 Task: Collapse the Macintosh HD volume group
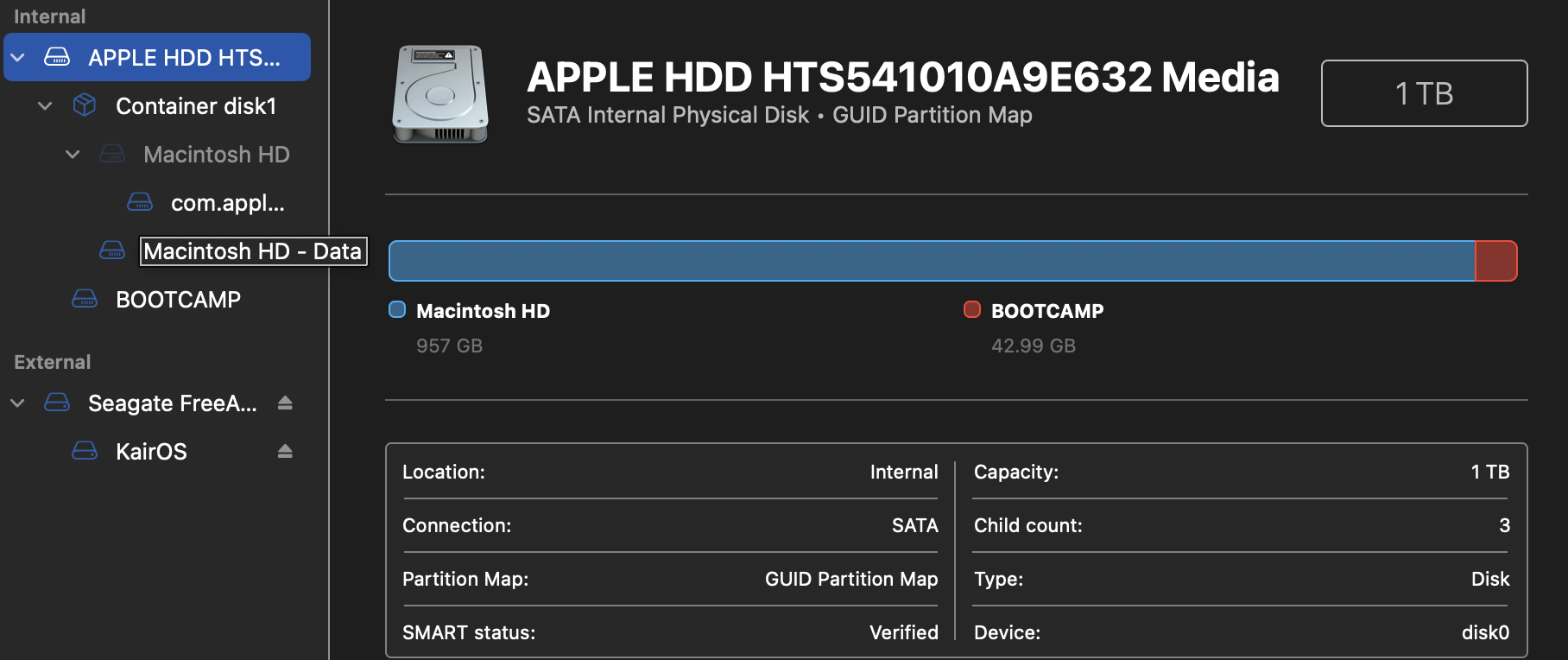pos(73,155)
